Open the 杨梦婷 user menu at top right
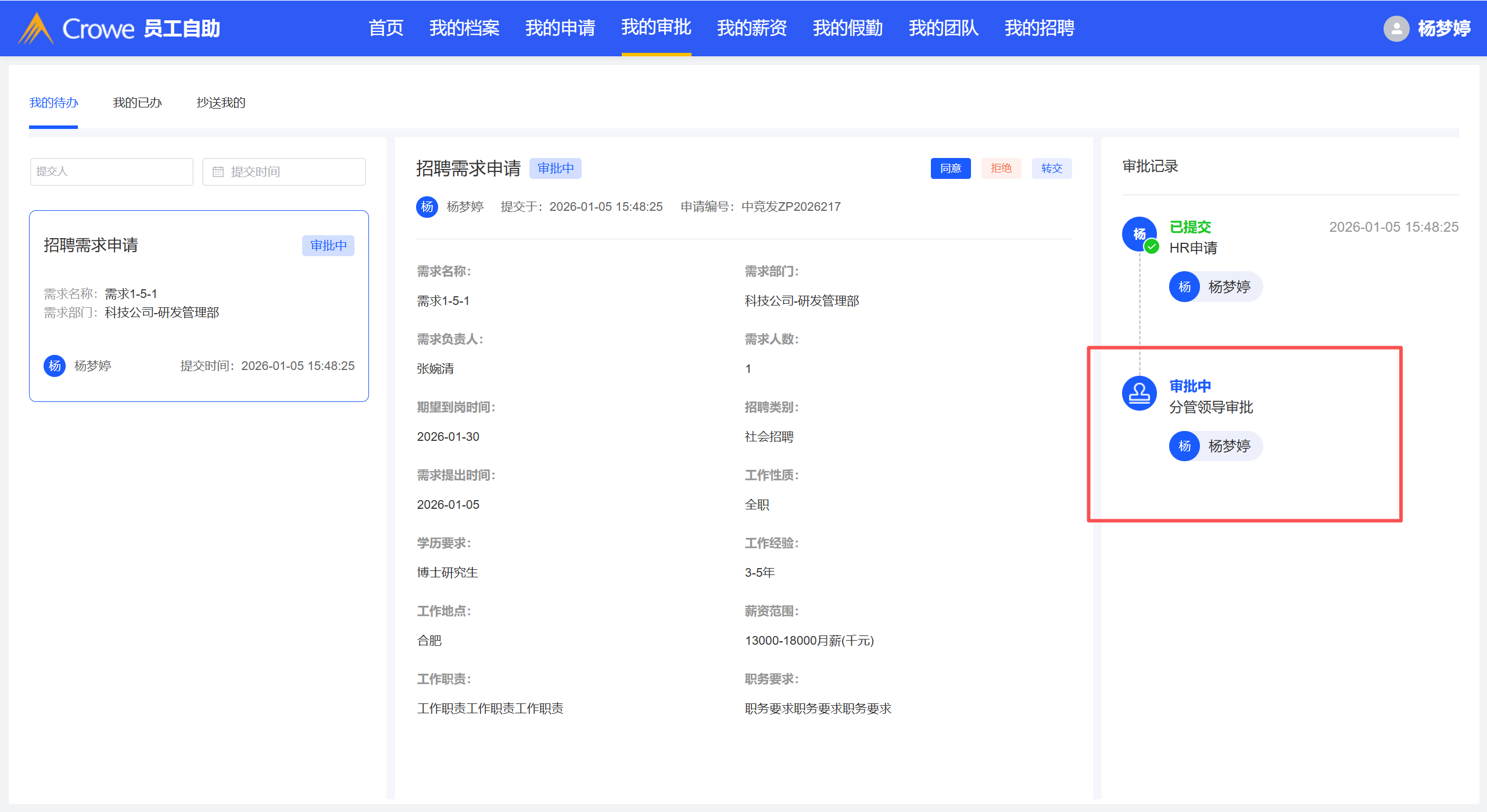 pos(1443,28)
